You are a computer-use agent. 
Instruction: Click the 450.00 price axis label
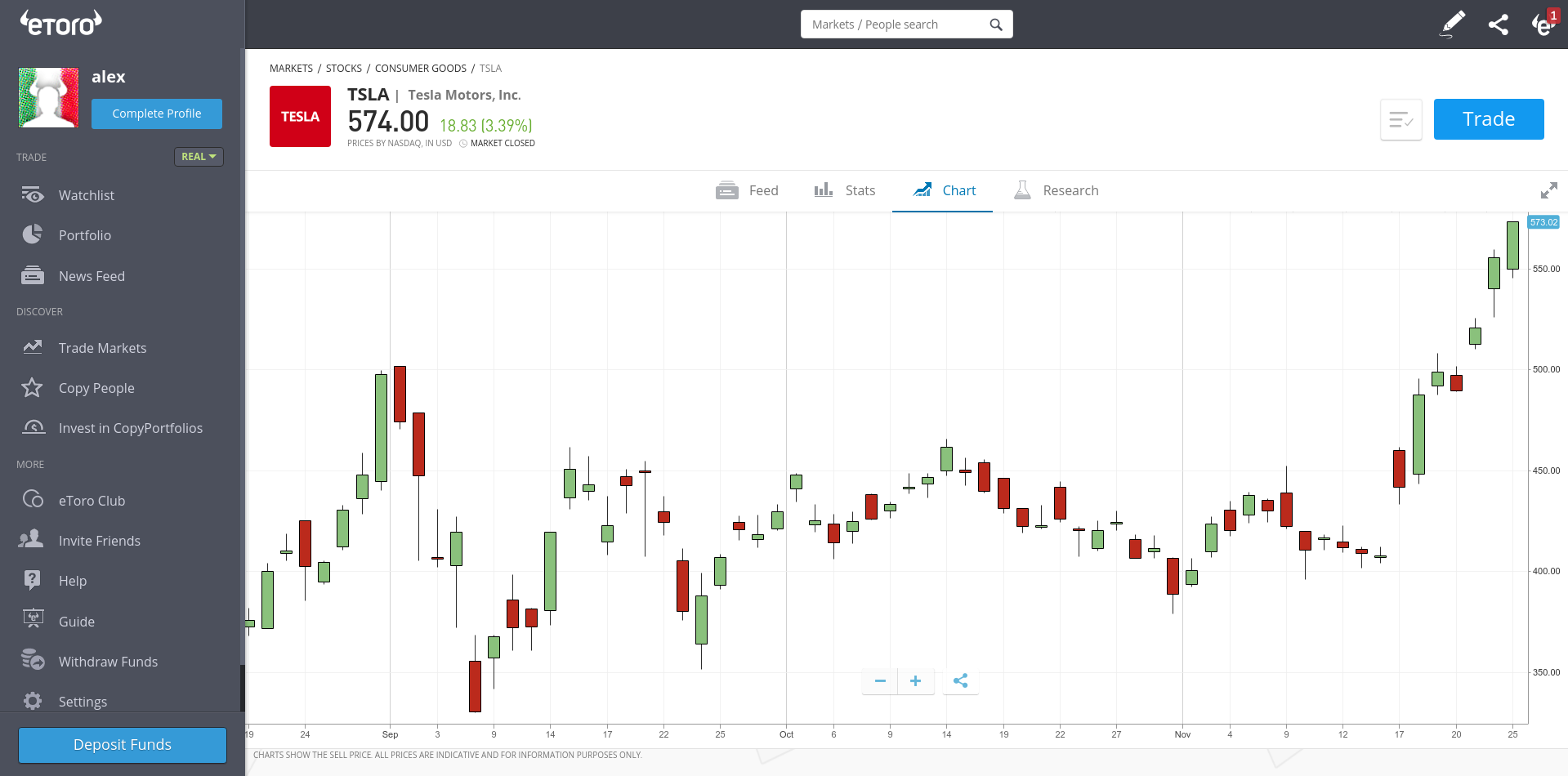(1546, 471)
